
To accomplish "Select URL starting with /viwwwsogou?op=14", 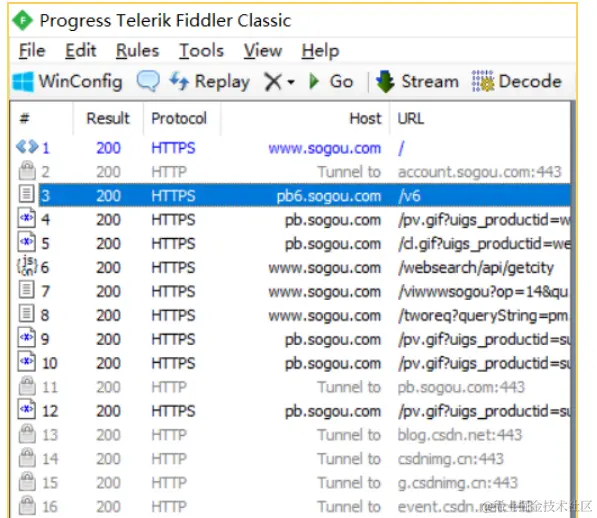I will (x=483, y=292).
